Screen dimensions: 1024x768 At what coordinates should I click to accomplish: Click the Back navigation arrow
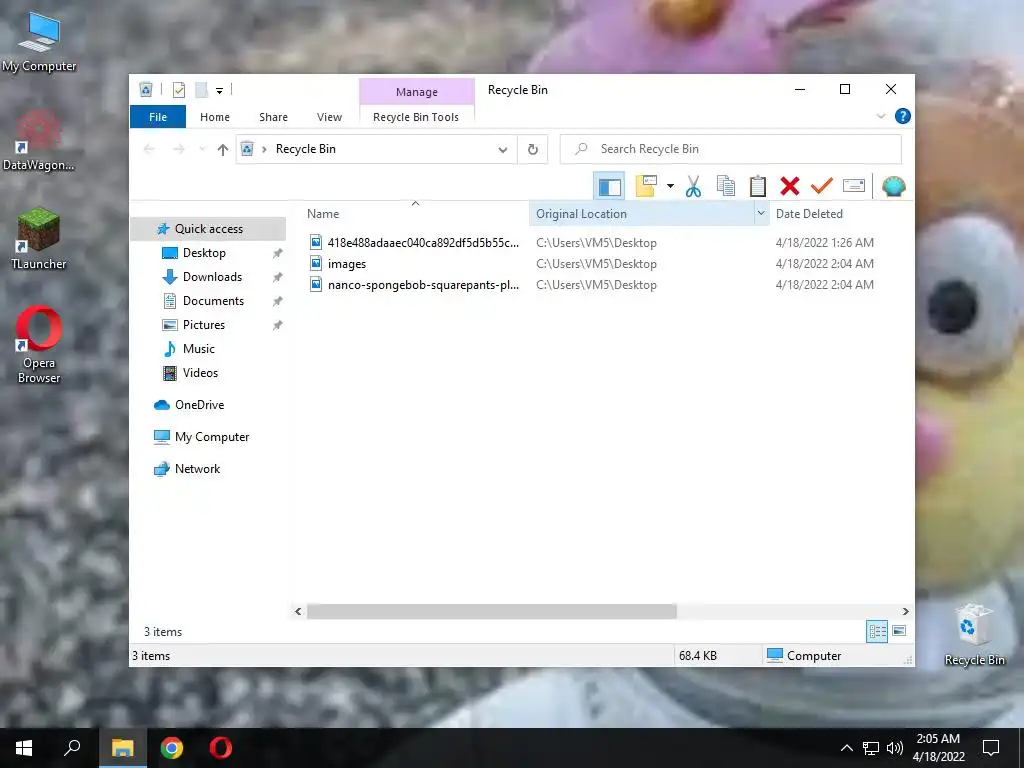click(149, 150)
